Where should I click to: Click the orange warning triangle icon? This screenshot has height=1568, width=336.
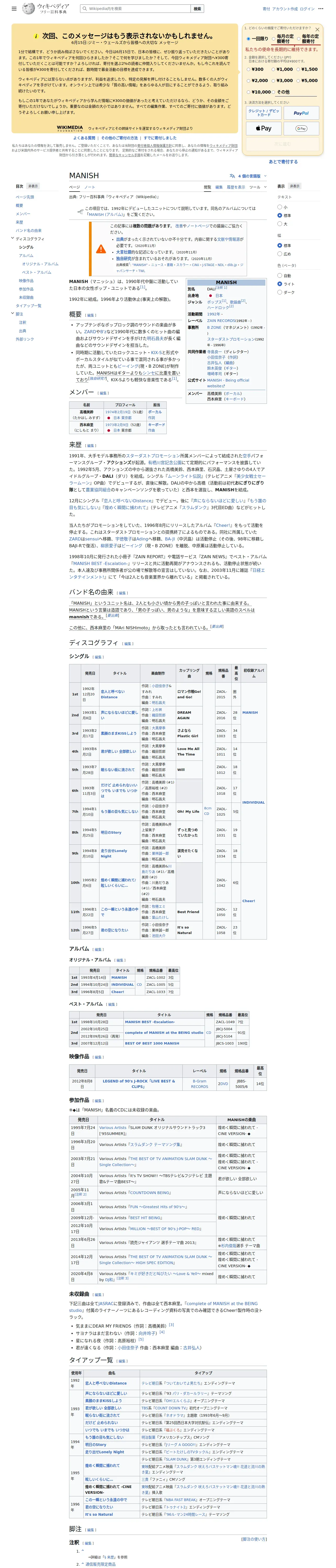pyautogui.click(x=101, y=249)
